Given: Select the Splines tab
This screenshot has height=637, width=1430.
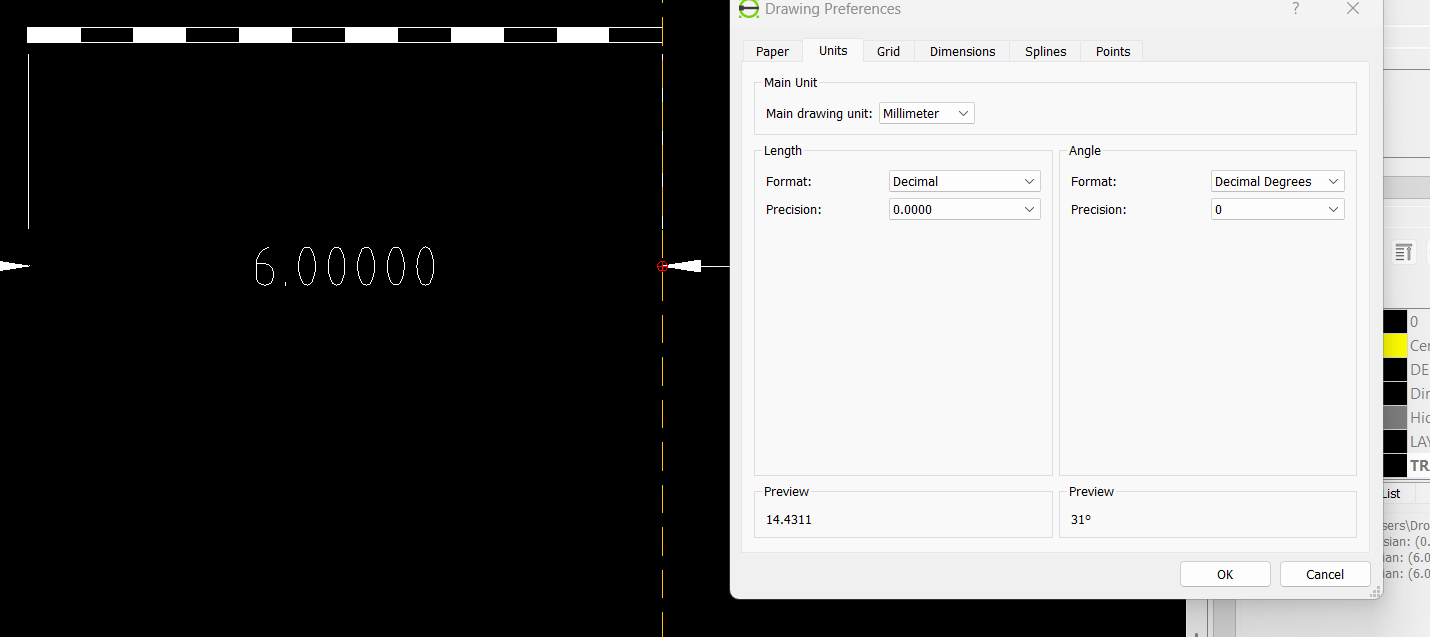Looking at the screenshot, I should tap(1045, 52).
